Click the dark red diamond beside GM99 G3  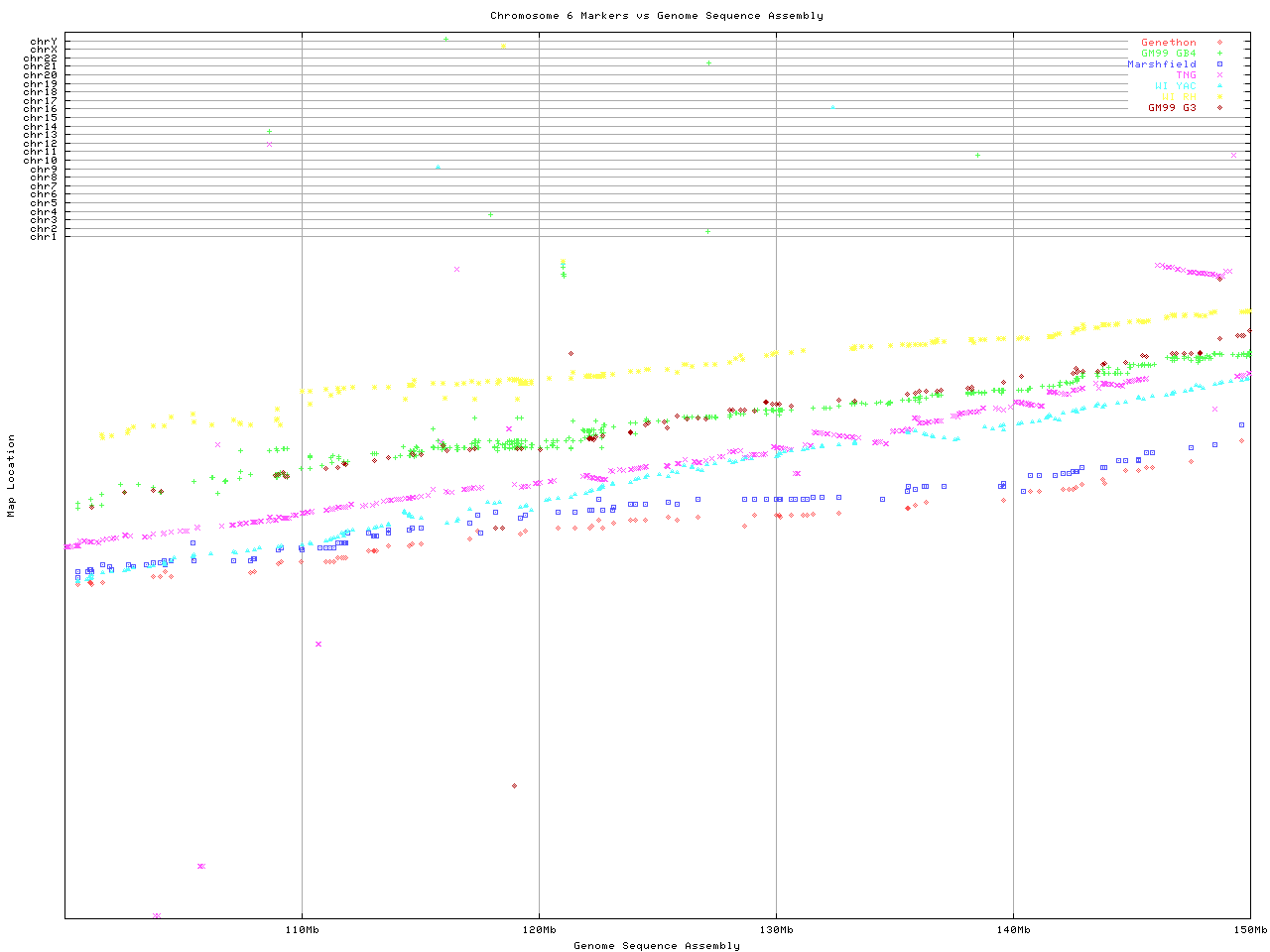pyautogui.click(x=1219, y=107)
